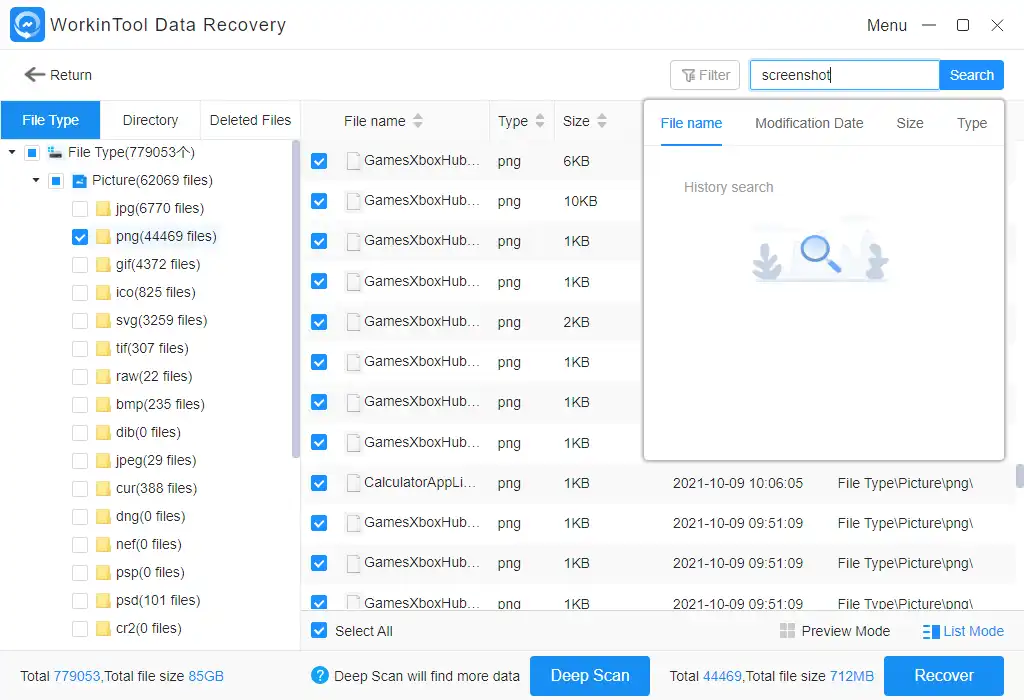Check the gif(4372 files) checkbox
This screenshot has height=700, width=1024.
(x=80, y=265)
